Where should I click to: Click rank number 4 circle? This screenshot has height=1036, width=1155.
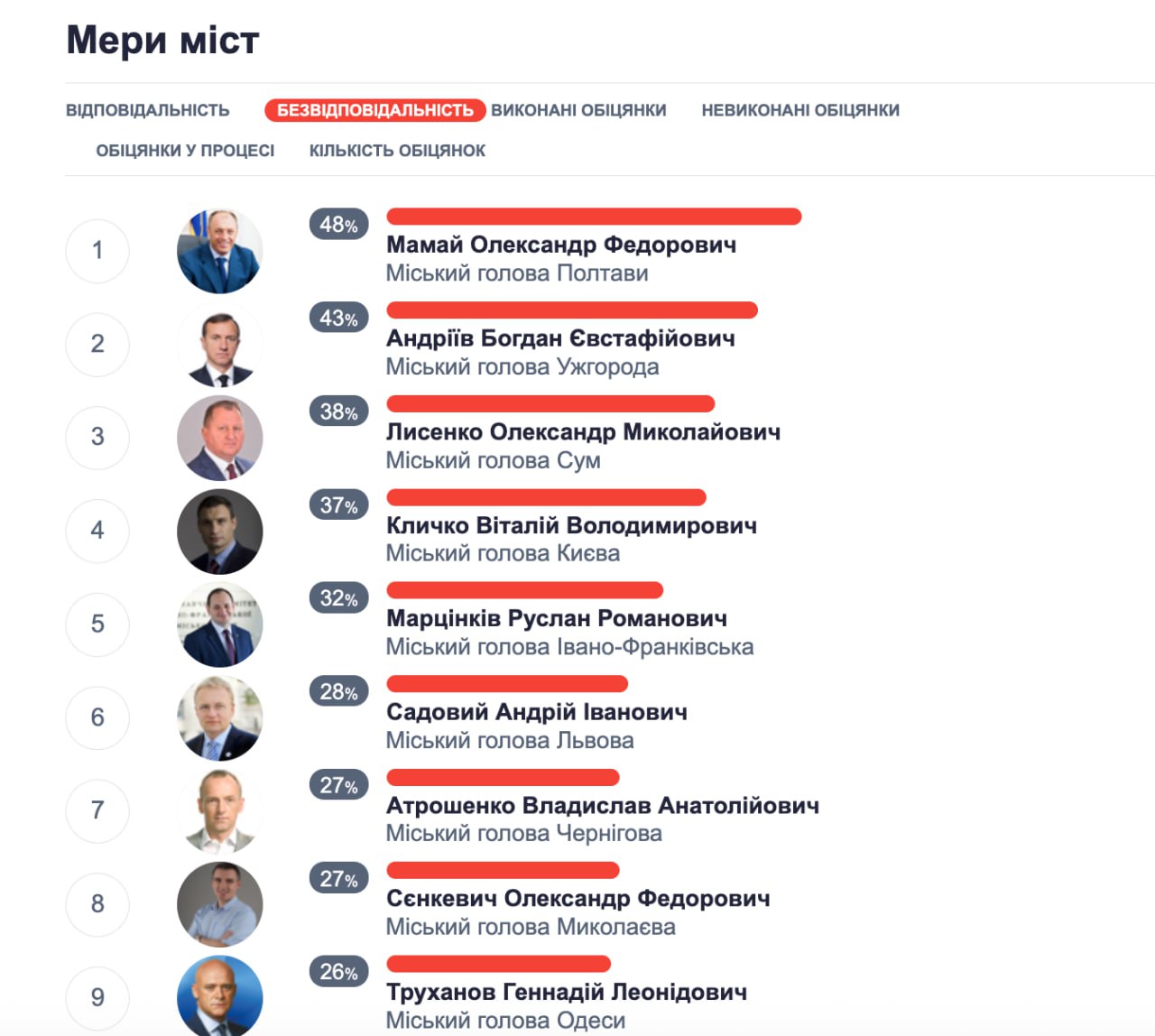97,531
